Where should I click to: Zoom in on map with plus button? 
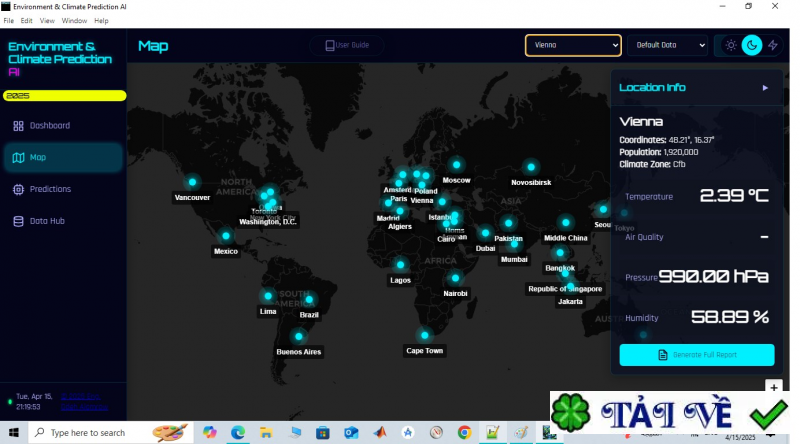pos(772,386)
